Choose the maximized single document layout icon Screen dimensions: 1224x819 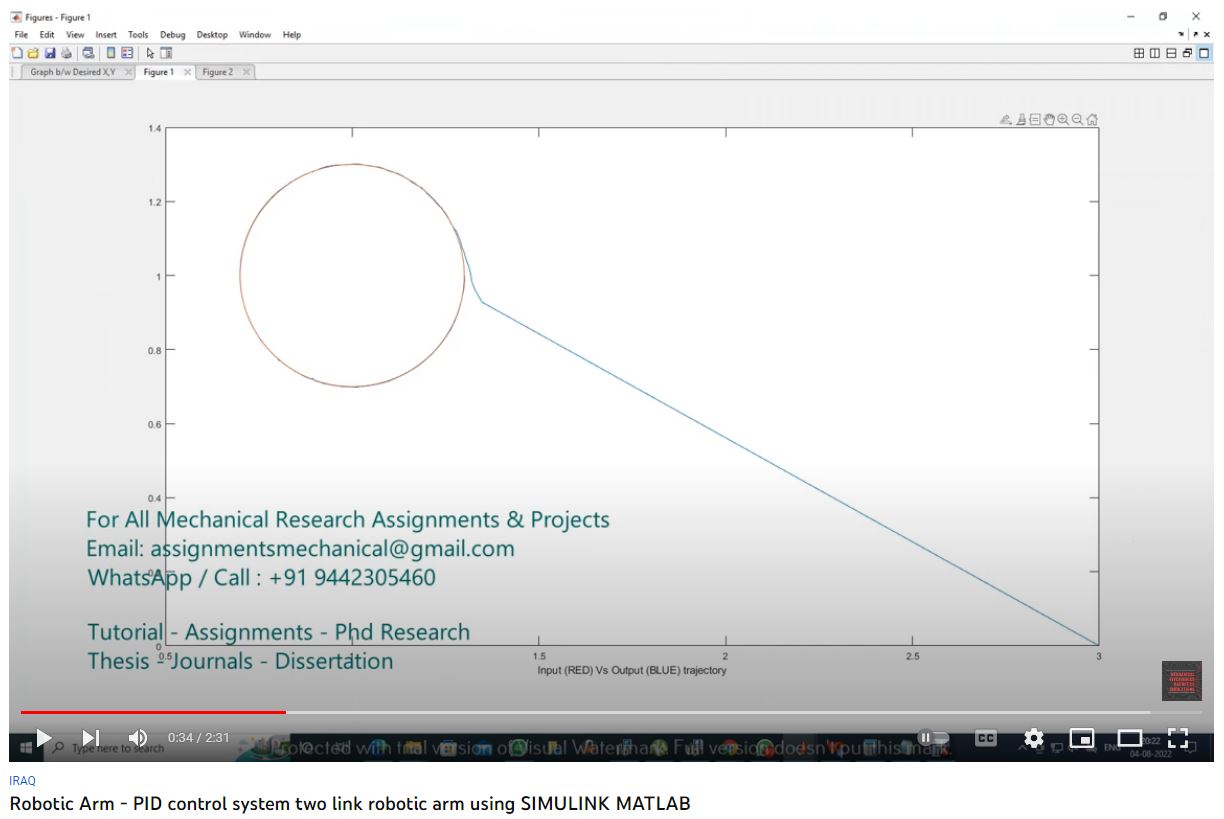(x=1204, y=53)
